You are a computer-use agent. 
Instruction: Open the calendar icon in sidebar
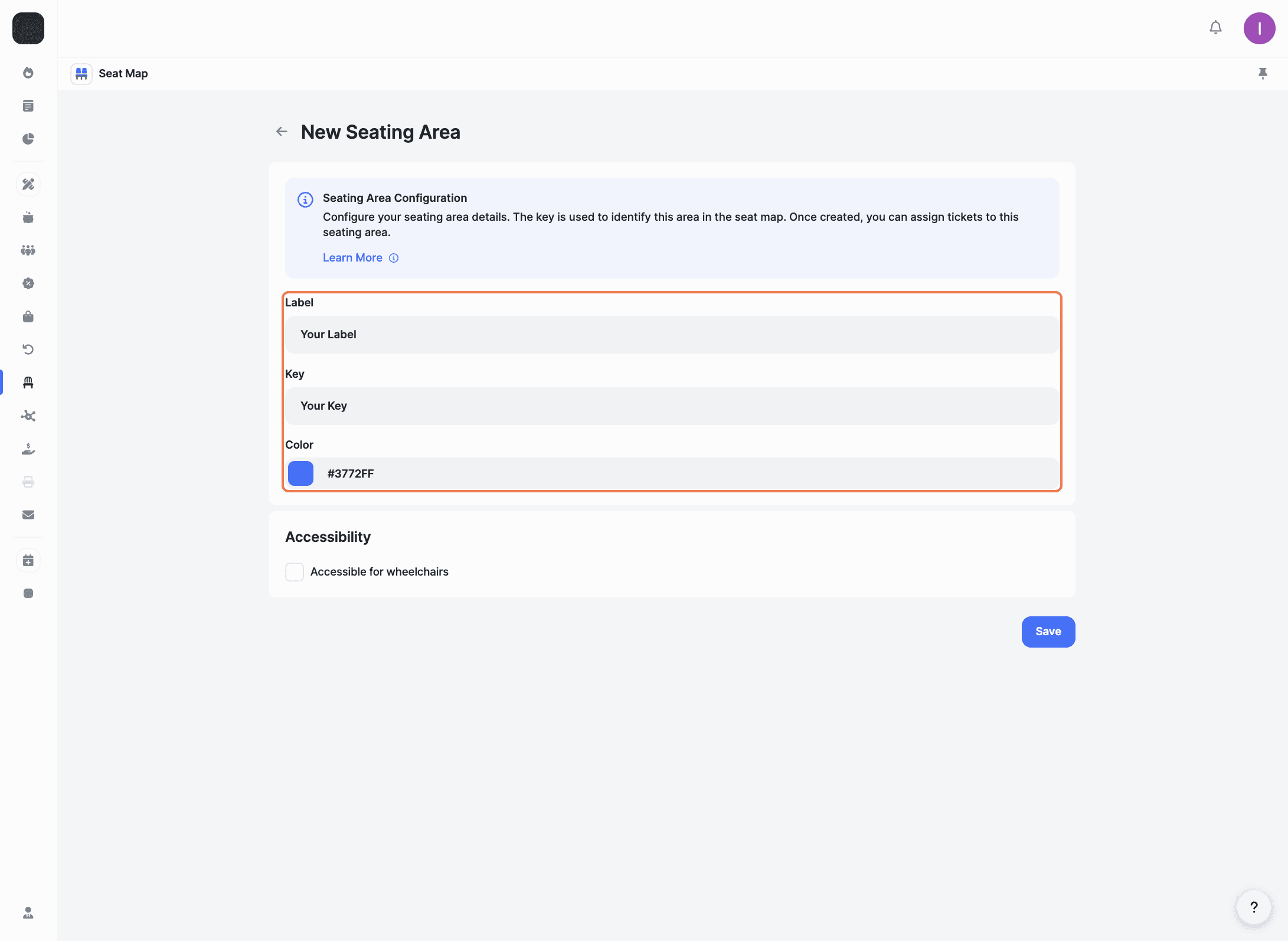[28, 560]
